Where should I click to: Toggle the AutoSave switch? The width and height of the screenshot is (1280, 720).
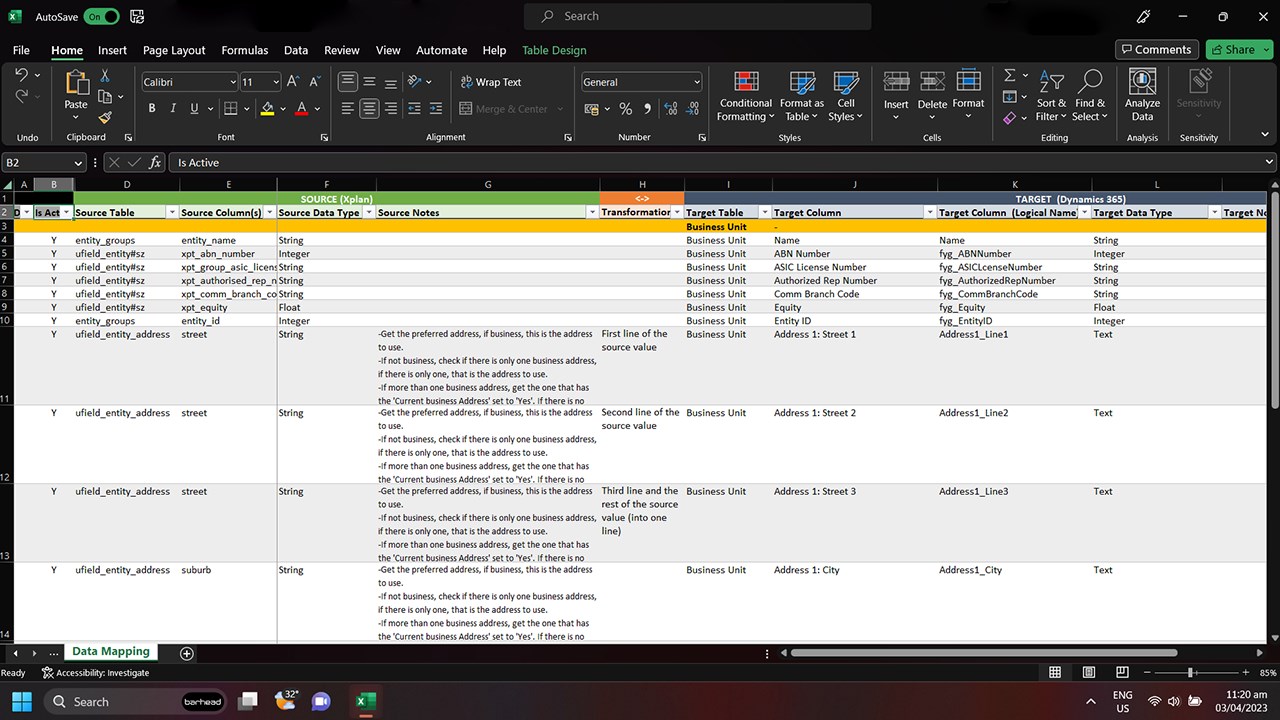tap(101, 17)
